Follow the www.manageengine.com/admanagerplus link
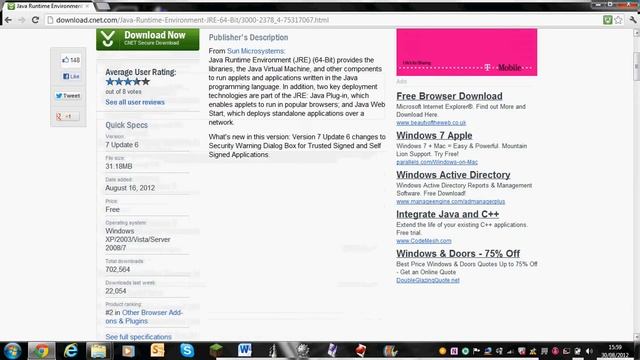The width and height of the screenshot is (640, 360). (x=451, y=202)
